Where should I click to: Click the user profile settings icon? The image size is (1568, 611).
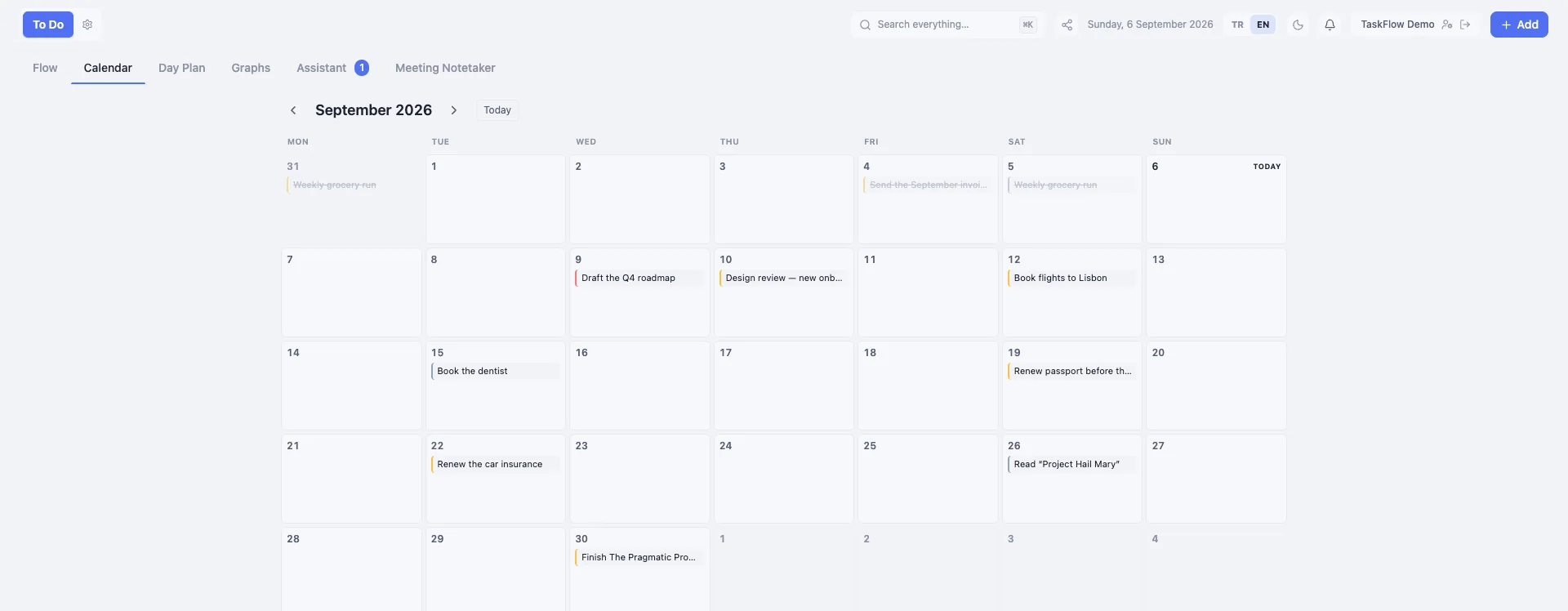pyautogui.click(x=1447, y=25)
